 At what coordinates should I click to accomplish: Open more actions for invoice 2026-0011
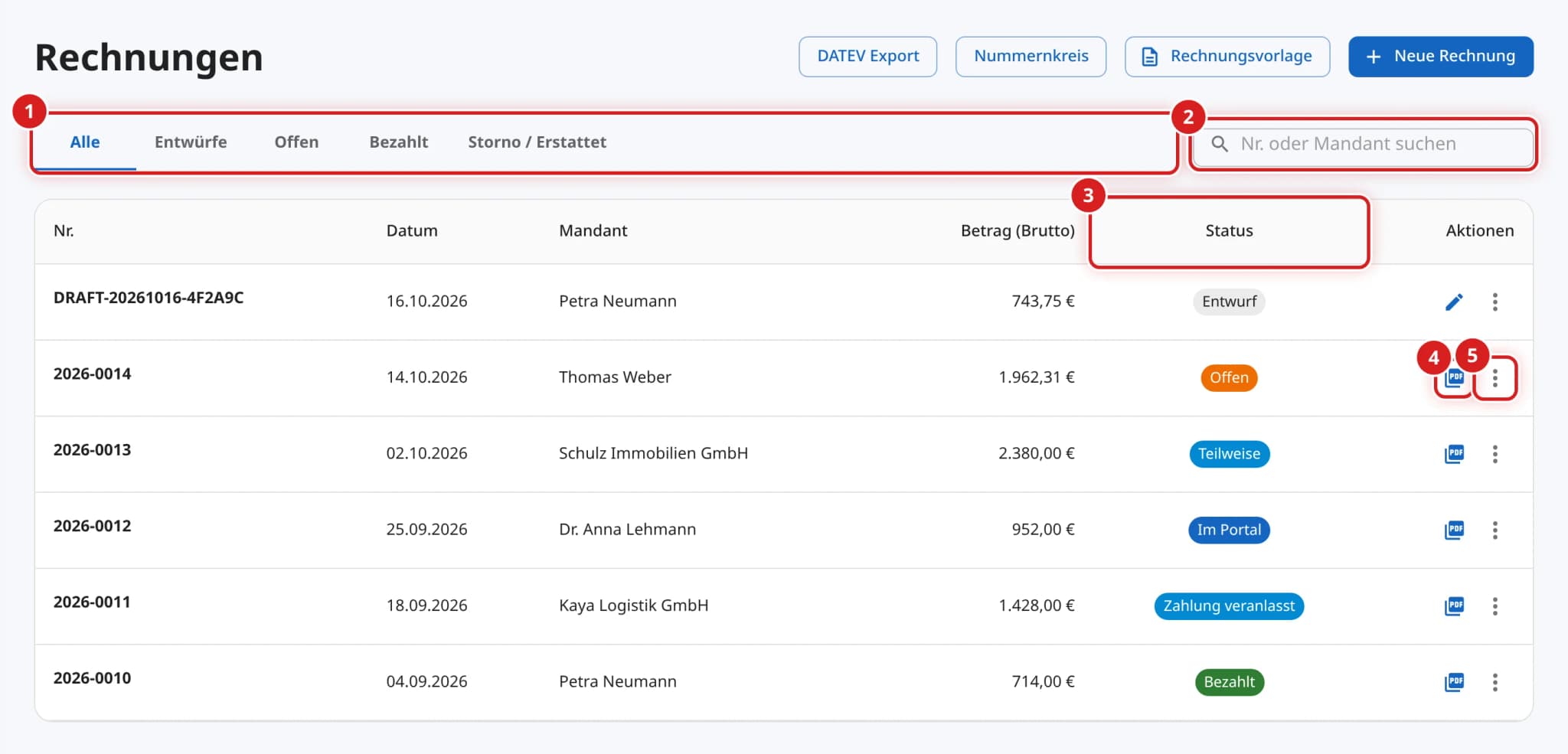pos(1494,606)
